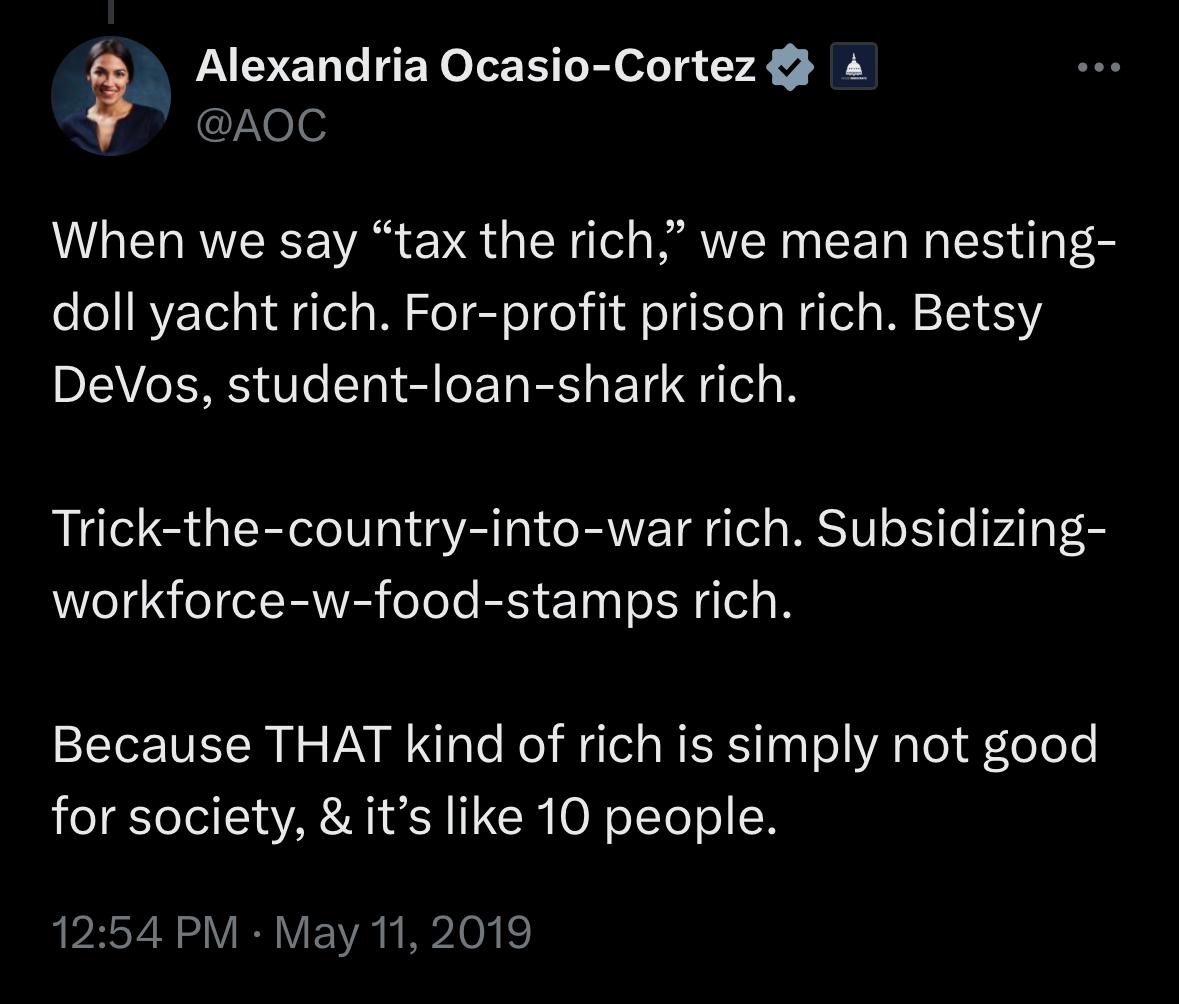The width and height of the screenshot is (1179, 1004).
Task: Open the three-dot more options menu
Action: coord(1099,68)
